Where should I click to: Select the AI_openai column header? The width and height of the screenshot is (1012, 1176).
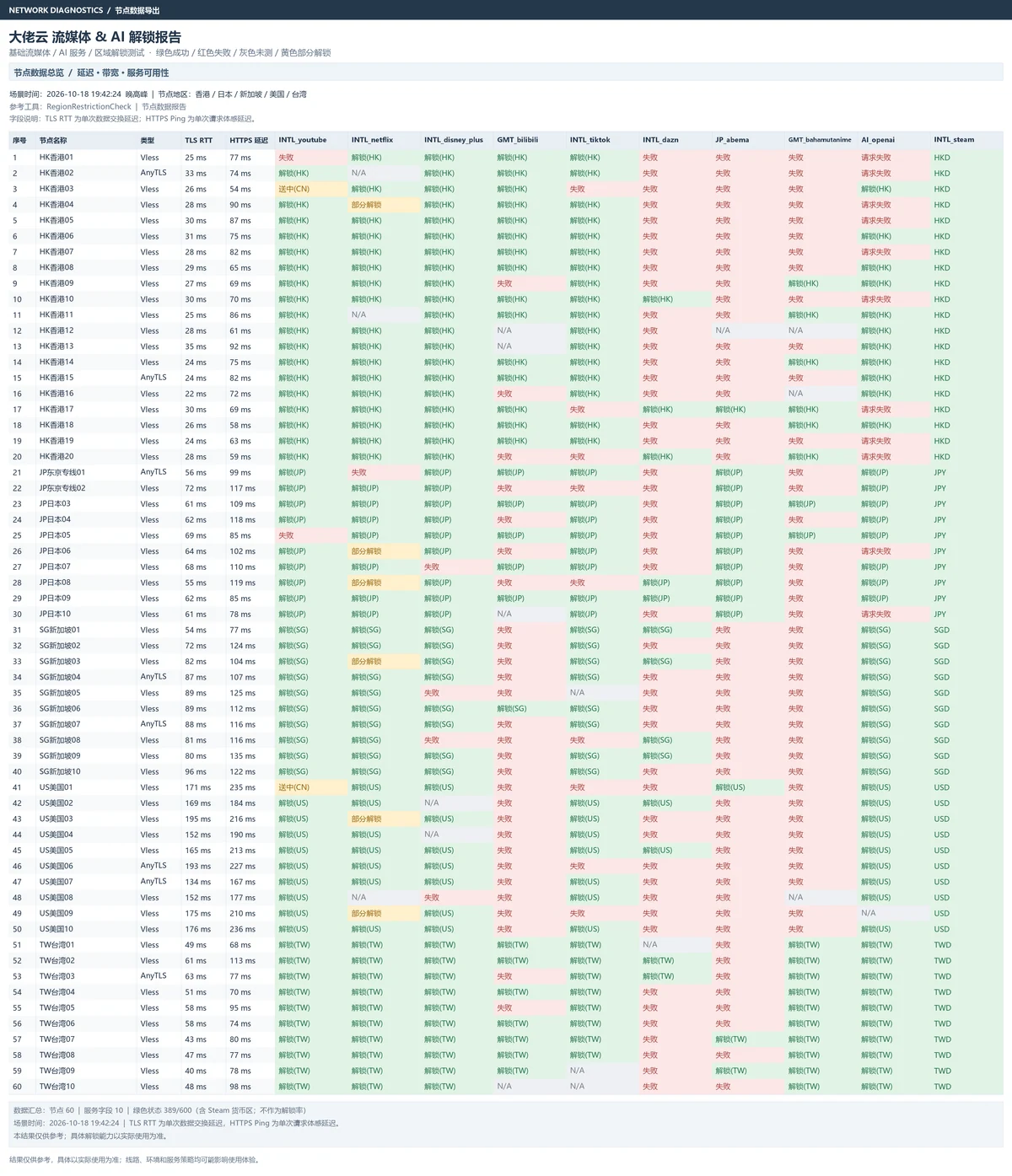tap(878, 140)
